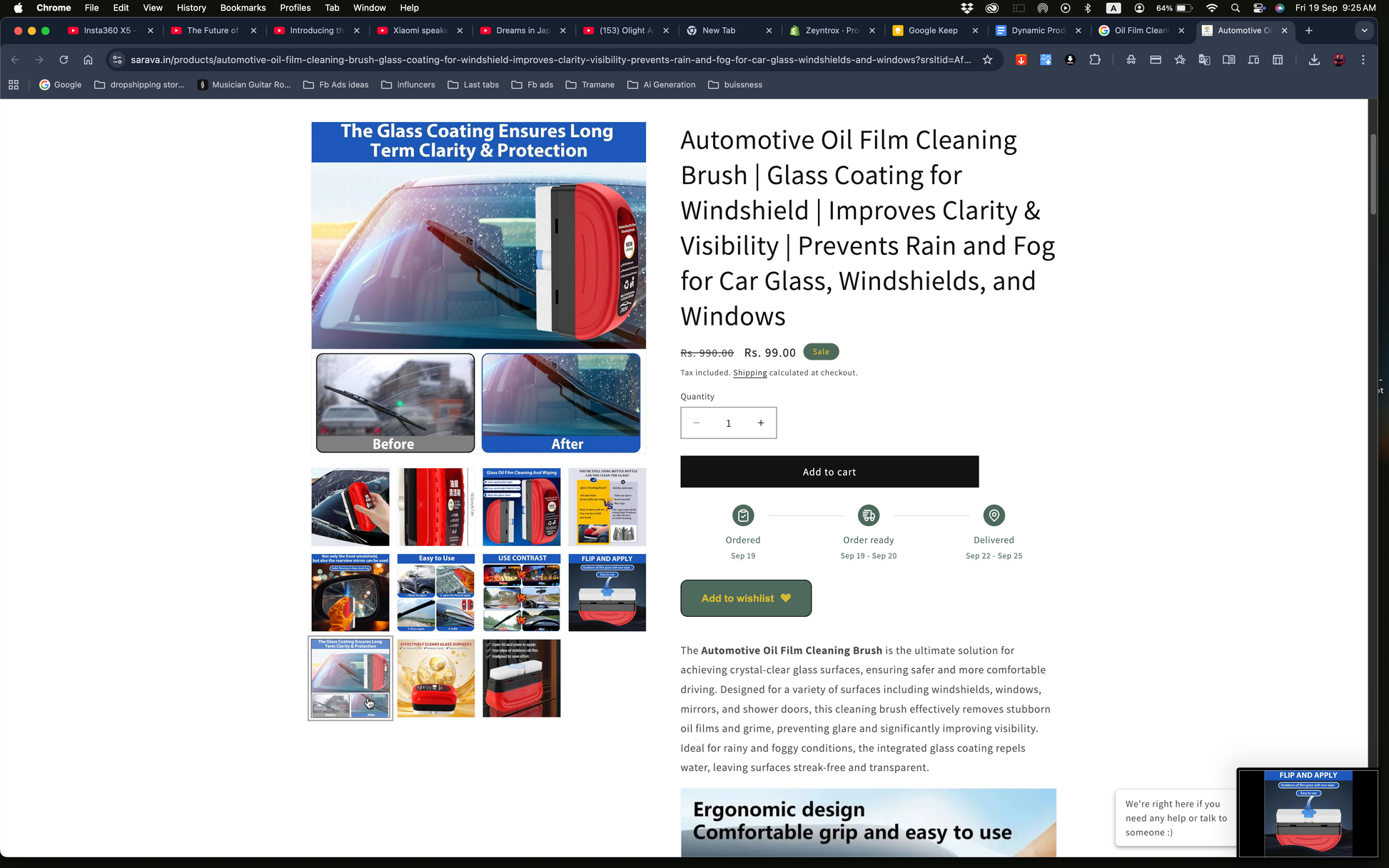Select the FLIP AND APPLY thumbnail
The image size is (1389, 868).
pyautogui.click(x=607, y=592)
